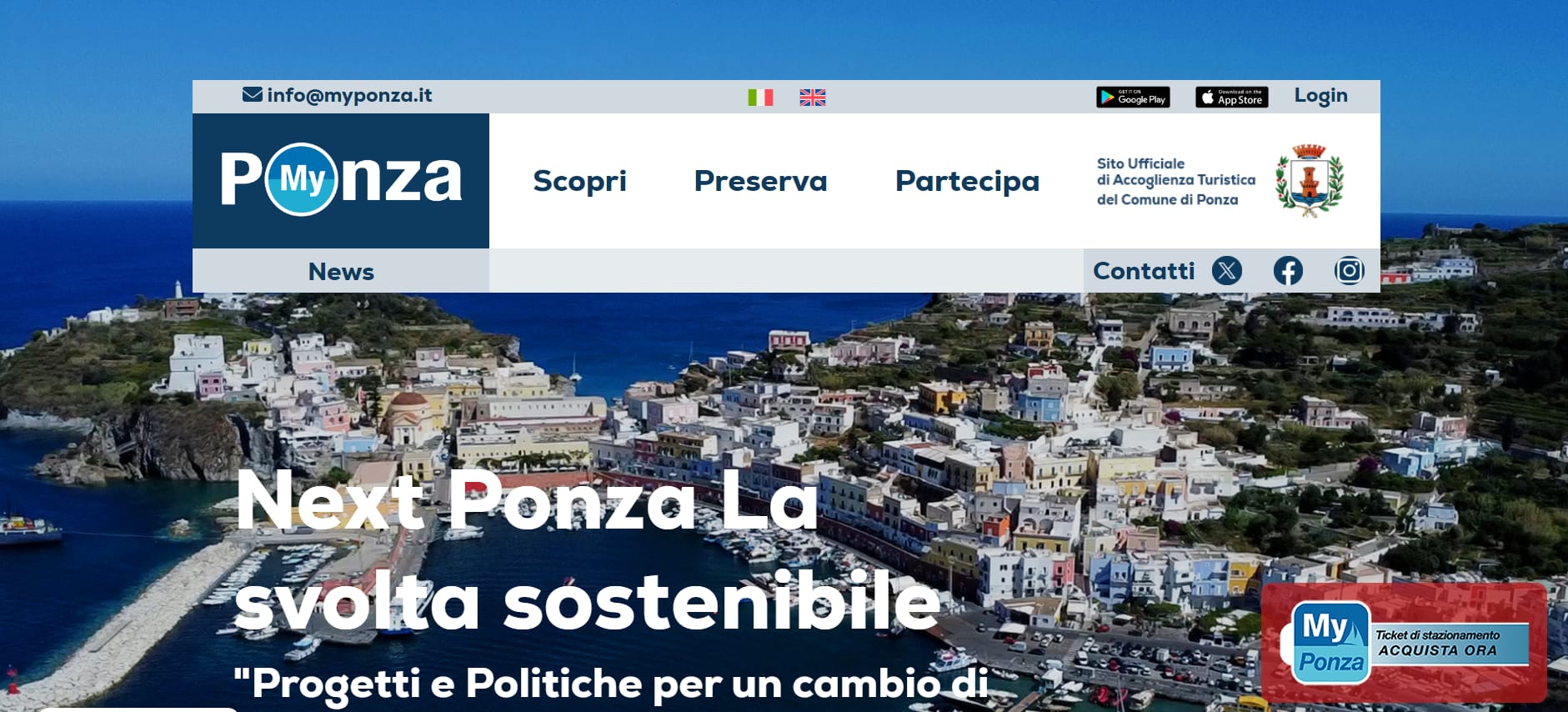Image resolution: width=1568 pixels, height=712 pixels.
Task: Switch to English with the UK flag
Action: click(x=813, y=98)
